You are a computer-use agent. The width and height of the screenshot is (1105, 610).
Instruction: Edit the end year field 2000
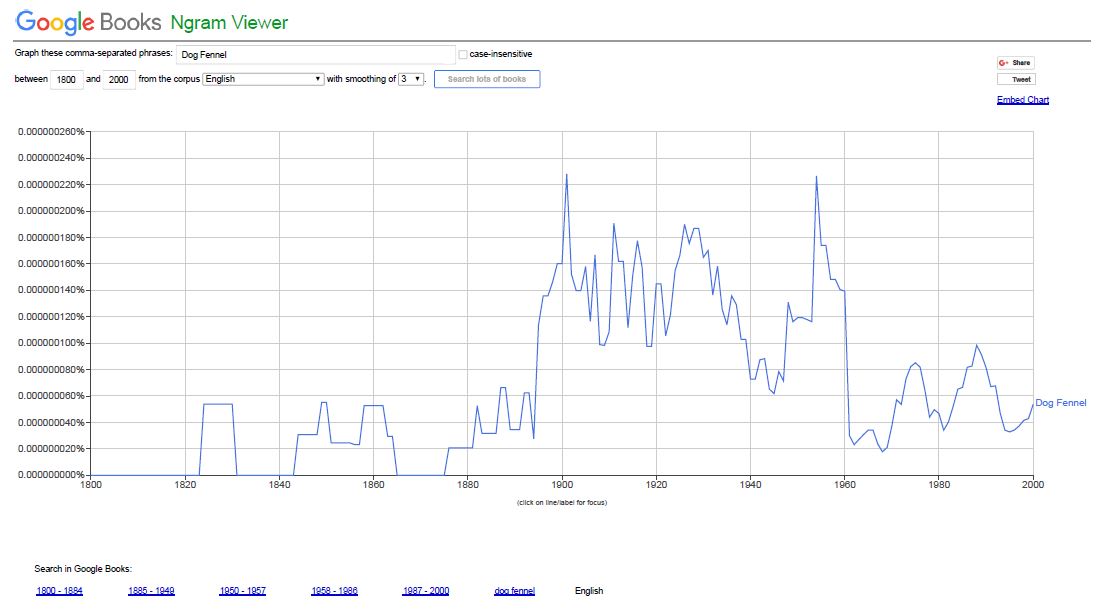pyautogui.click(x=118, y=80)
